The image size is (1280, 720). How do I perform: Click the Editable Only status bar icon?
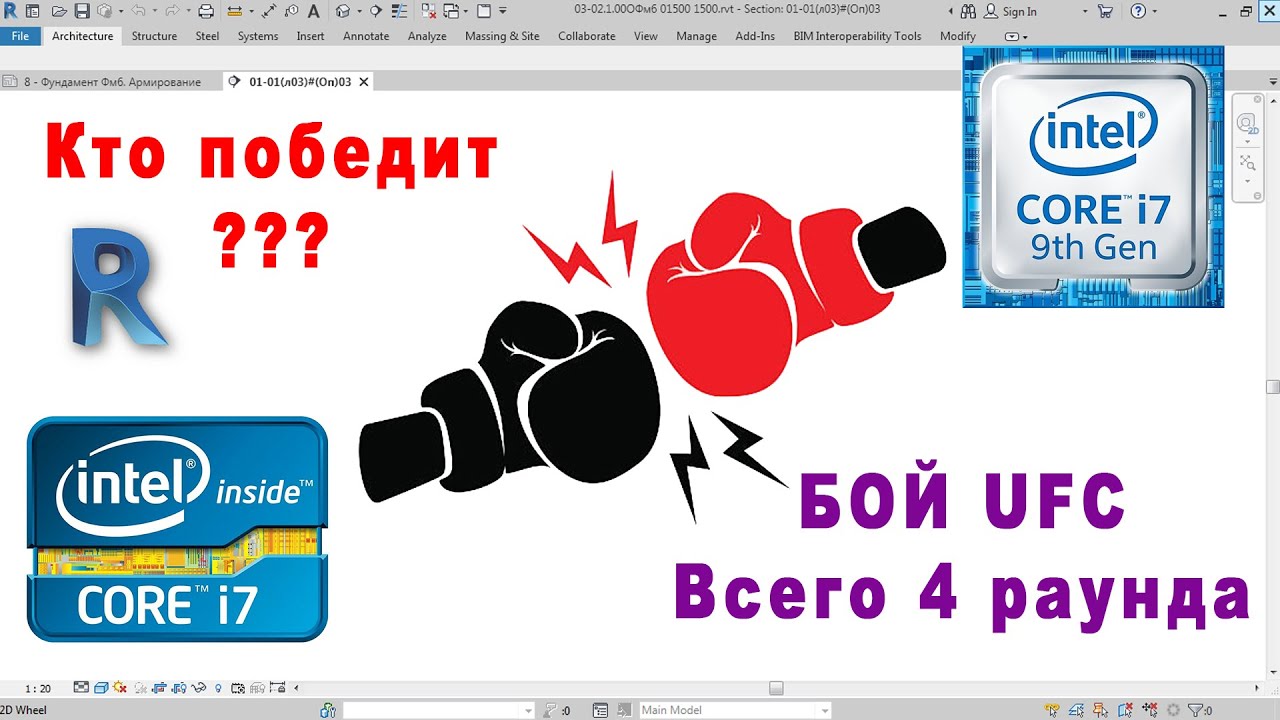tap(549, 710)
